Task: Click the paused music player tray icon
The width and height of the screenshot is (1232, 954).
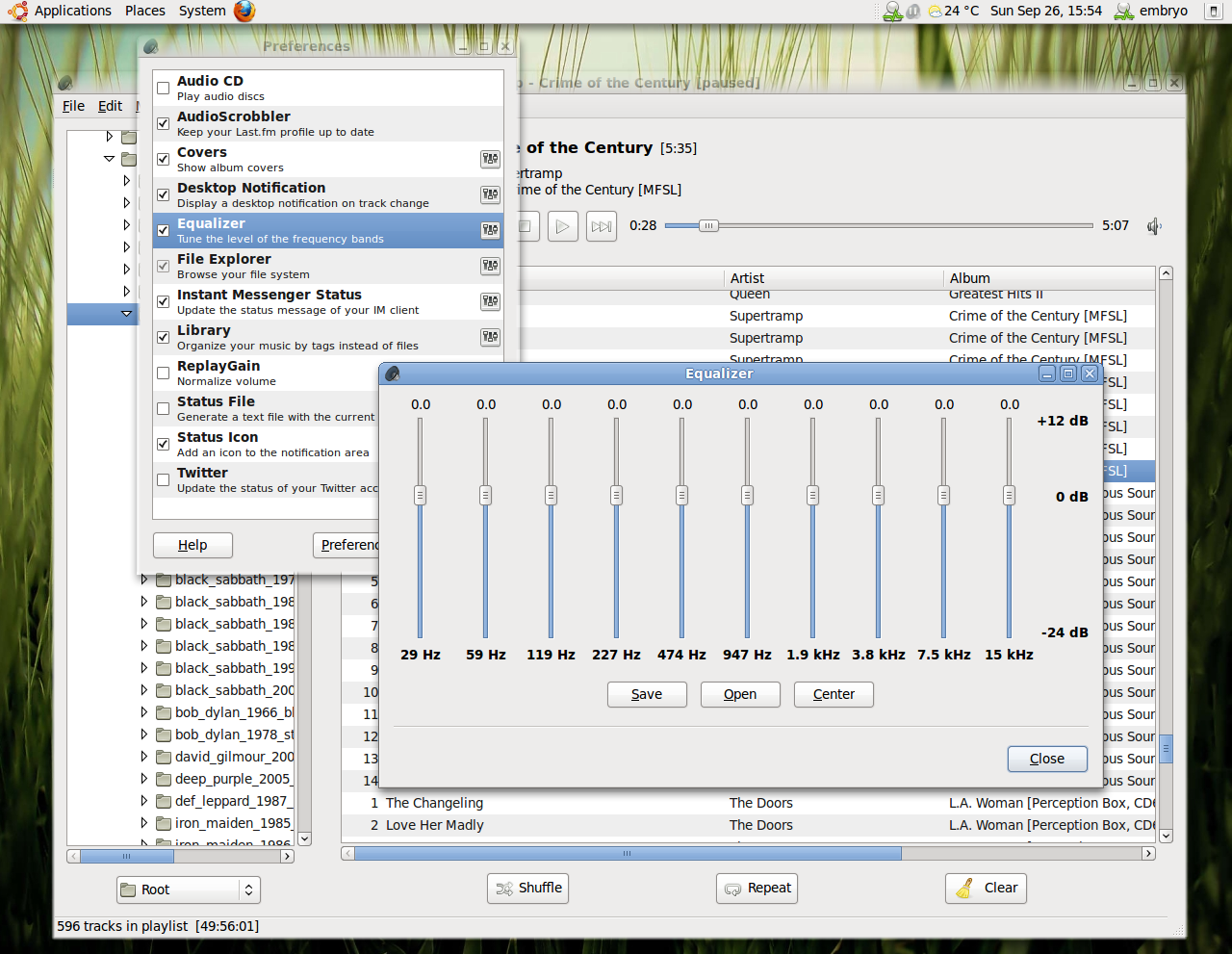Action: pyautogui.click(x=912, y=11)
